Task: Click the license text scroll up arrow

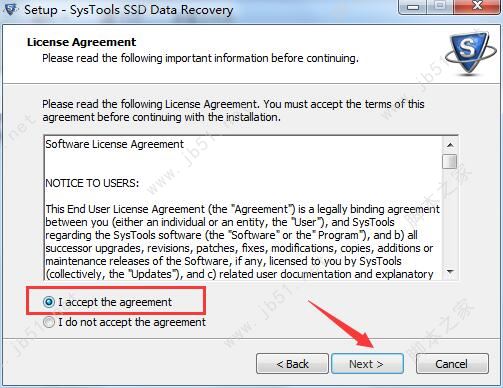Action: 450,145
